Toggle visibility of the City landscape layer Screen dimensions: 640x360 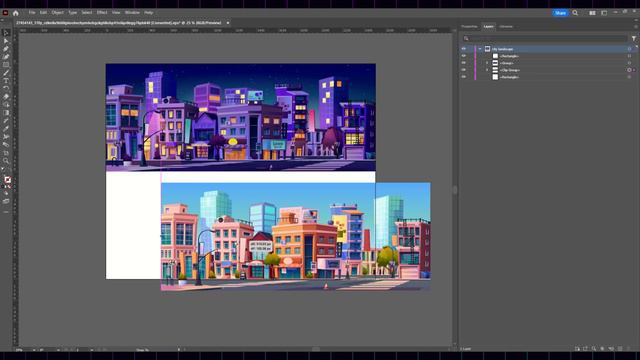[464, 49]
